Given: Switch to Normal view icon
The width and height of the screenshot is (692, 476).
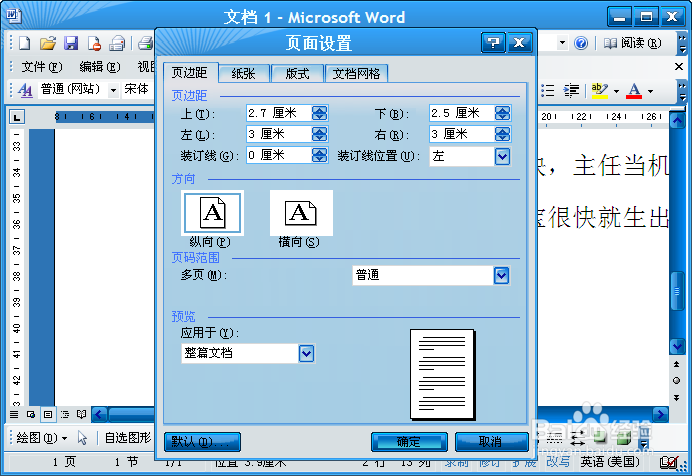Looking at the screenshot, I should click(14, 414).
